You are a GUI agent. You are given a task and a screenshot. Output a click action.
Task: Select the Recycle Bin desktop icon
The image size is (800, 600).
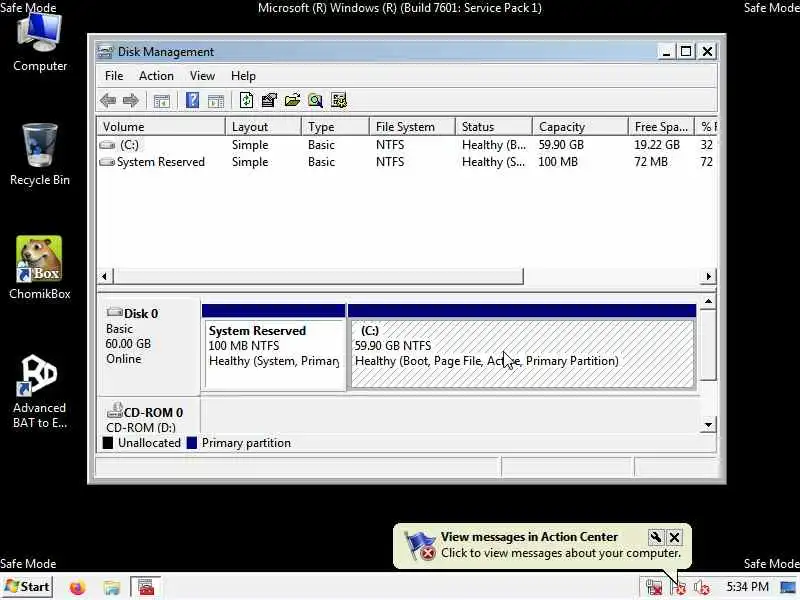[40, 155]
